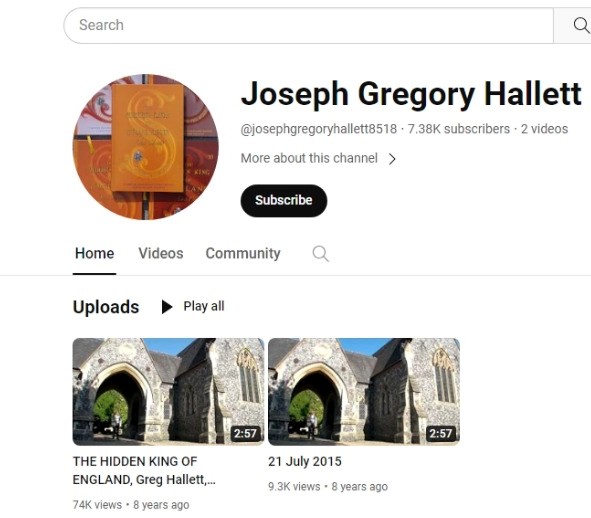Click the 2:57 badge on second video

(x=441, y=433)
